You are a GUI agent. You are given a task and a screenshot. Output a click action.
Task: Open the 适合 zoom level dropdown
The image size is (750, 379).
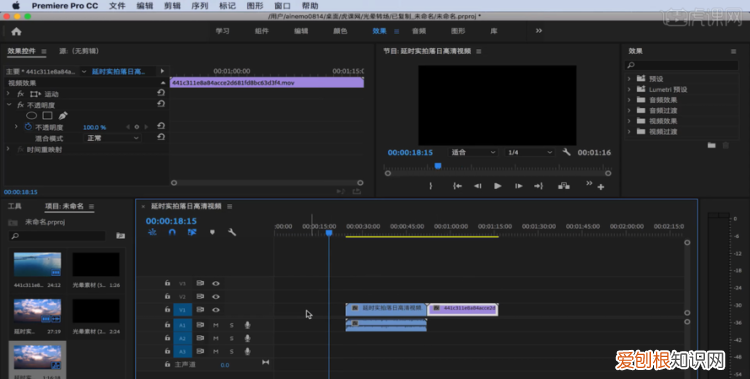[473, 152]
